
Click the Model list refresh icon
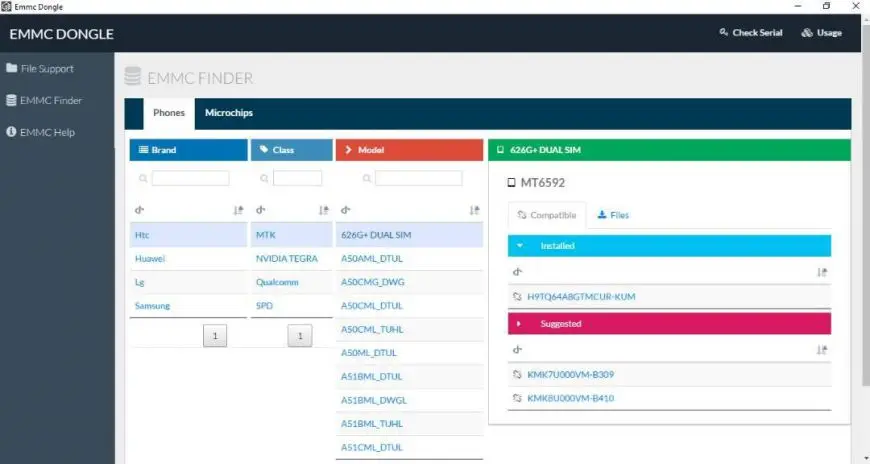346,210
